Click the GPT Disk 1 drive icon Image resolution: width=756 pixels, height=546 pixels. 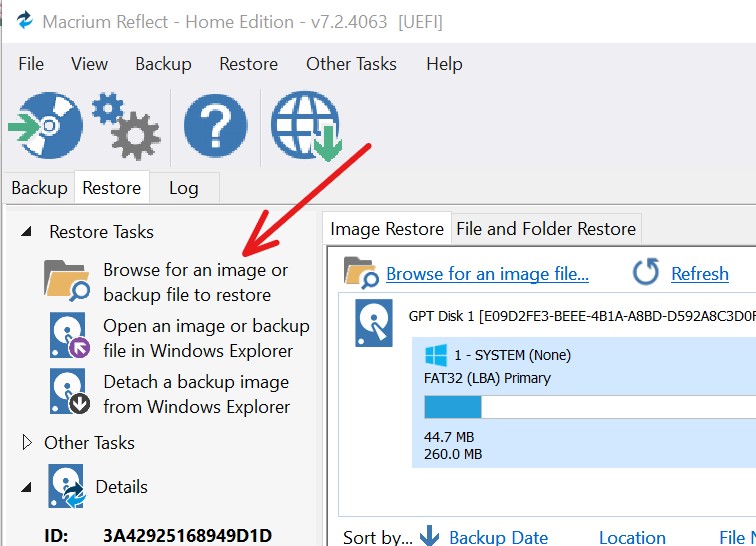(374, 323)
